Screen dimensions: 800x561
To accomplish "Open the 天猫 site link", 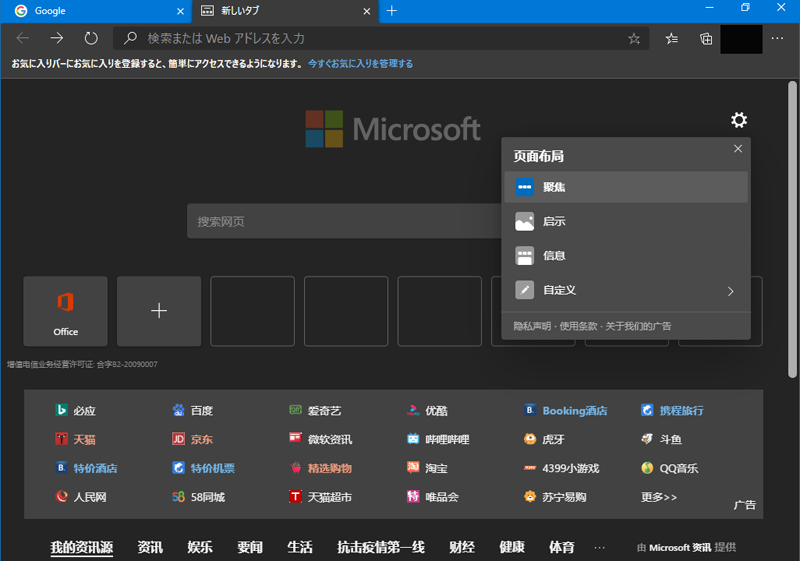I will click(76, 439).
